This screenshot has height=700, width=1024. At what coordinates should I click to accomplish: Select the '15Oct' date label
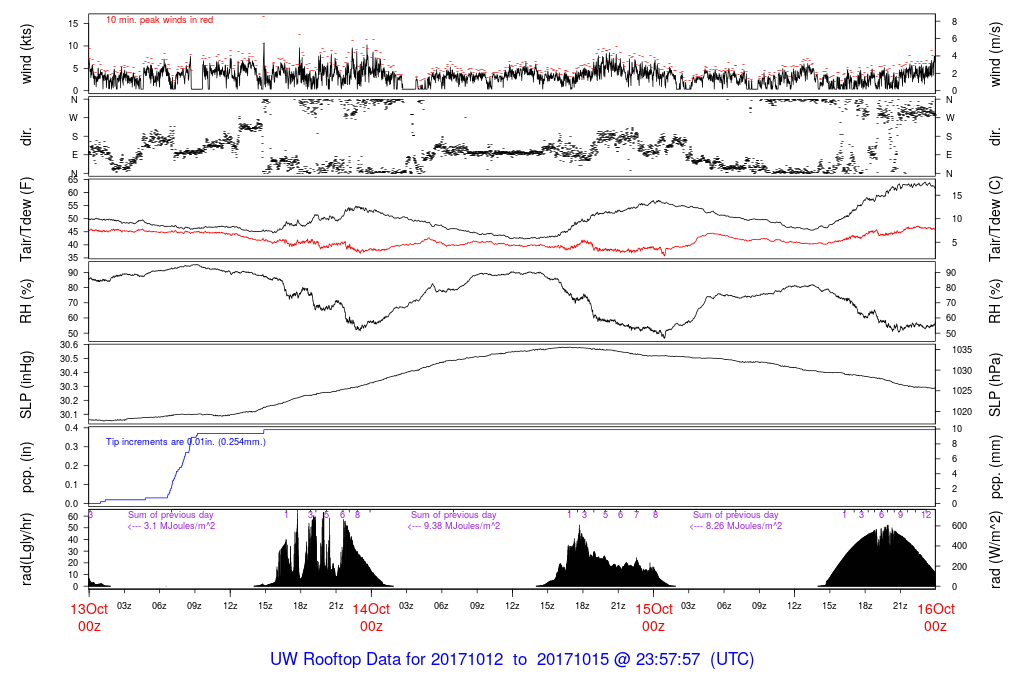tap(654, 609)
